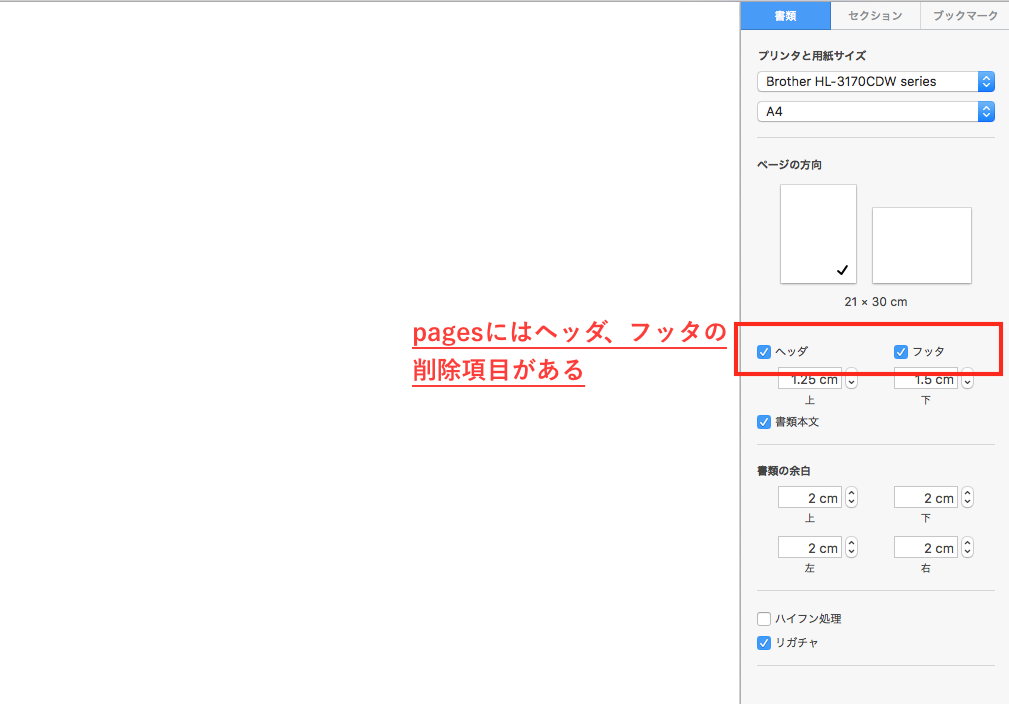The height and width of the screenshot is (704, 1009).
Task: Click the ページの方向 heading
Action: [790, 165]
